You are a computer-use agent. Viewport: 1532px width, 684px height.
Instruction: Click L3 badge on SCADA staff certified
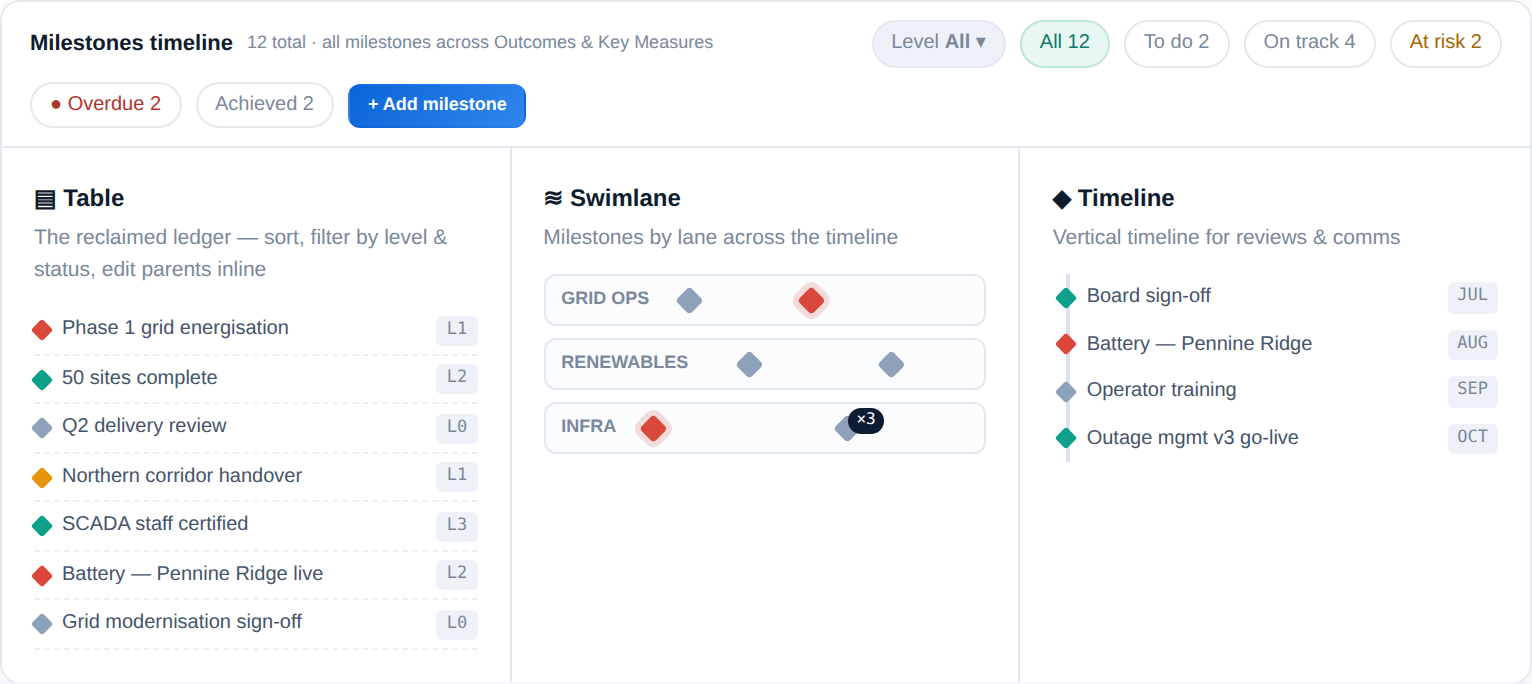457,526
